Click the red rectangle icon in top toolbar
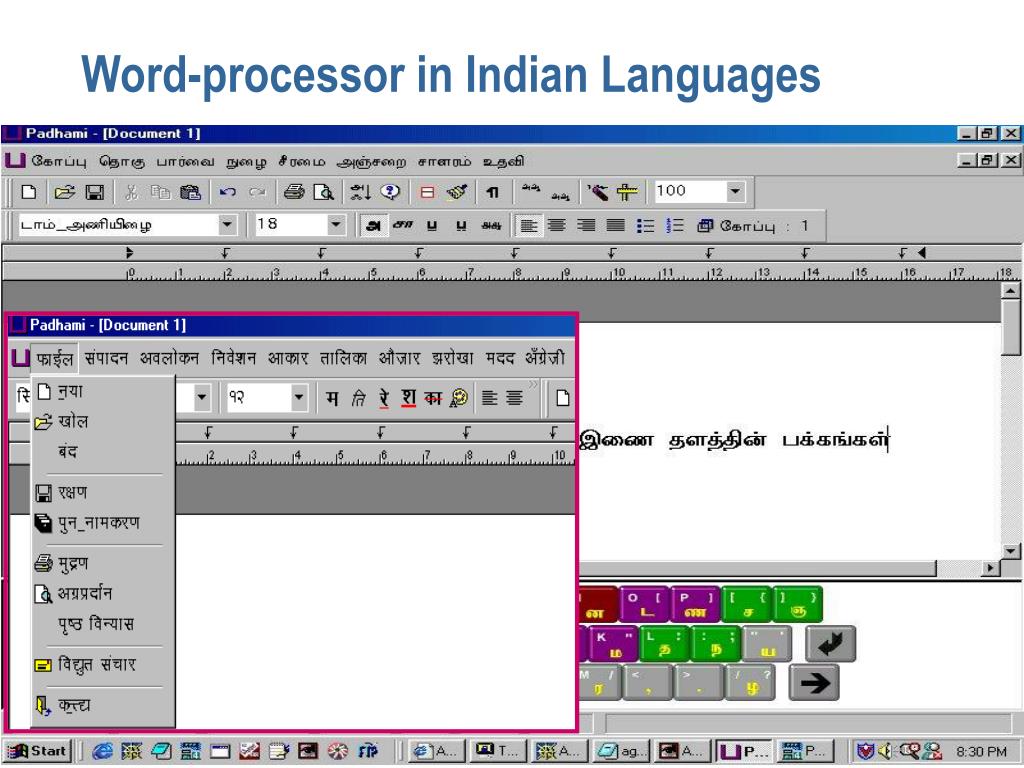Image resolution: width=1024 pixels, height=768 pixels. [x=427, y=192]
